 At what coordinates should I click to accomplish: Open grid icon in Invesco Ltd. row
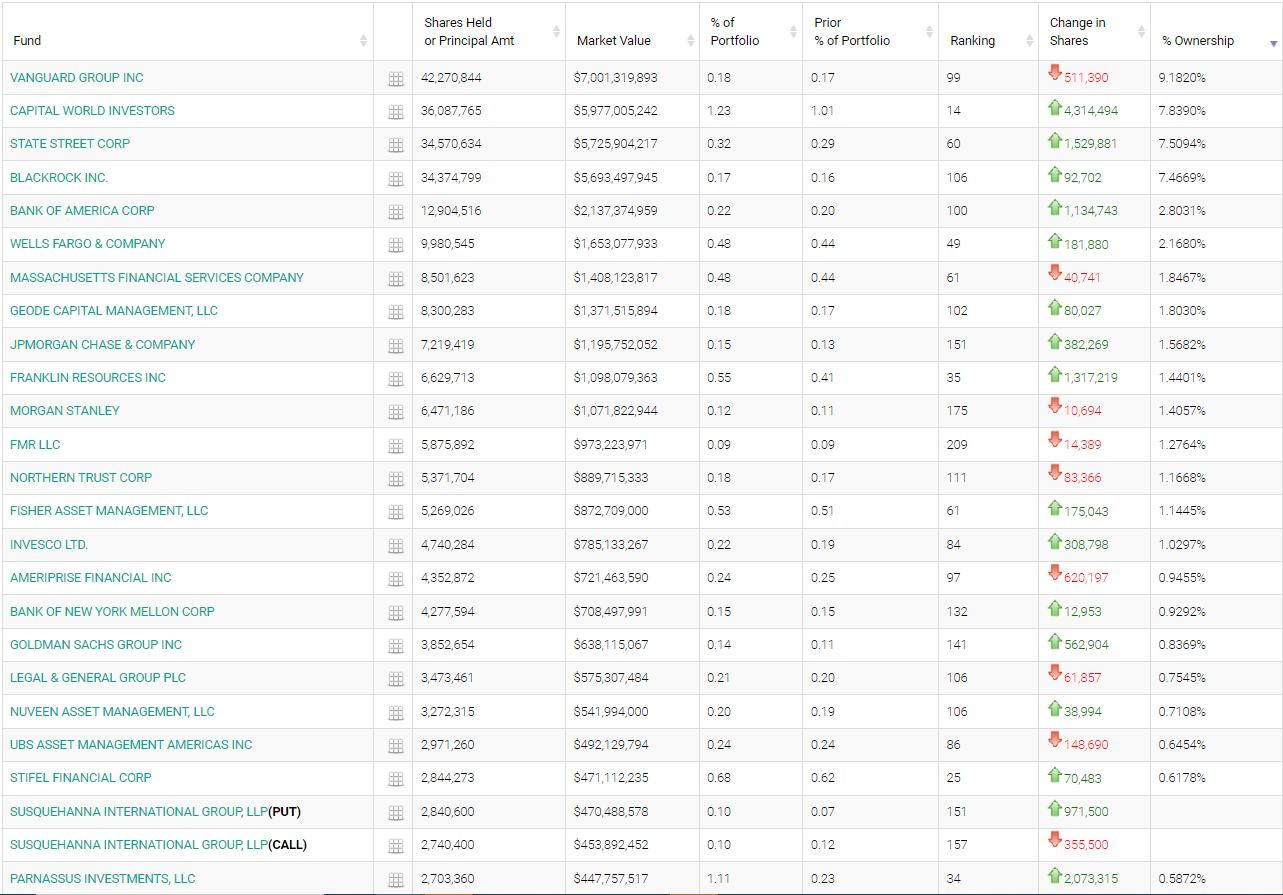pyautogui.click(x=395, y=546)
